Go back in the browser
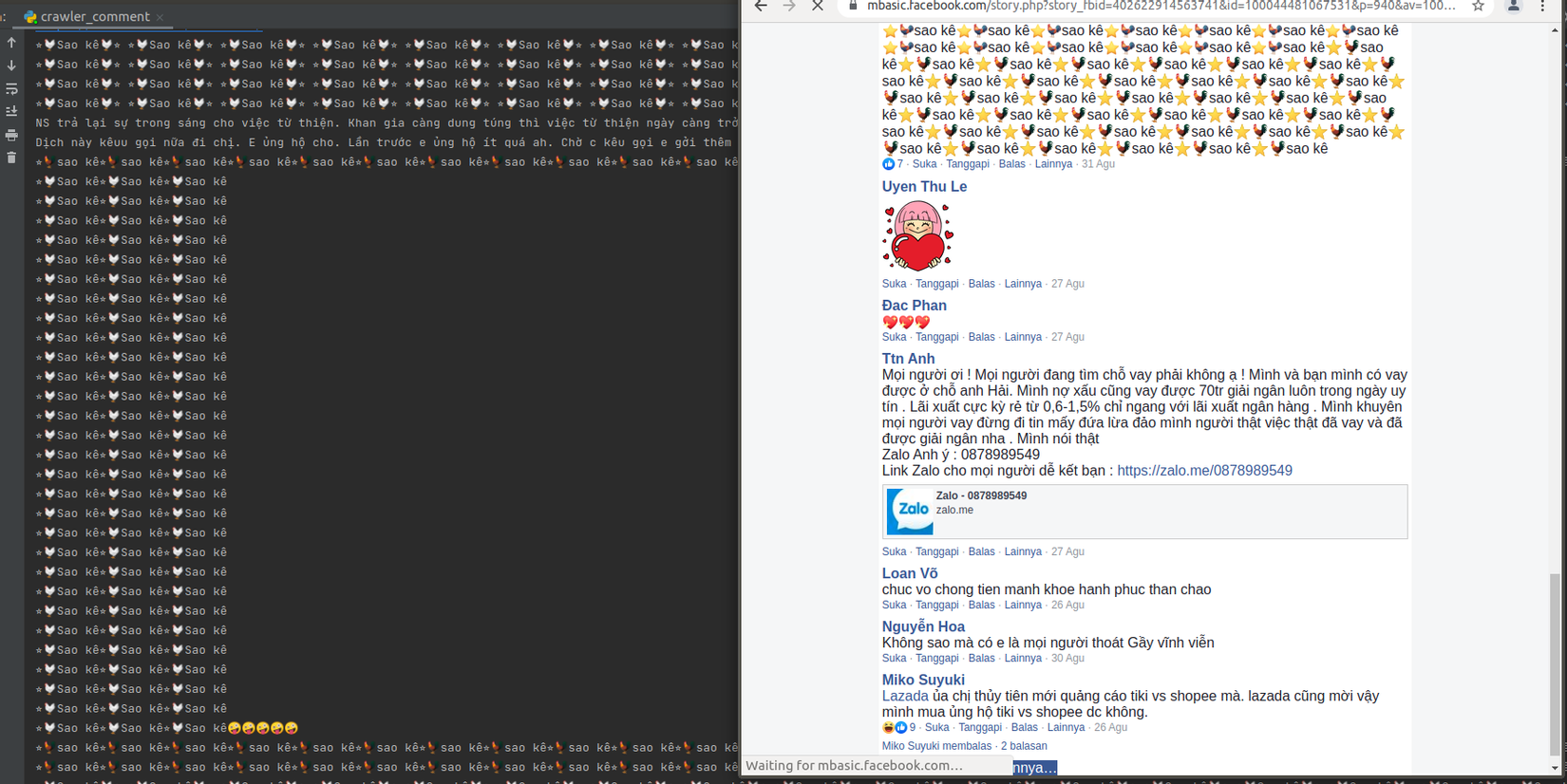This screenshot has height=784, width=1567. [761, 6]
